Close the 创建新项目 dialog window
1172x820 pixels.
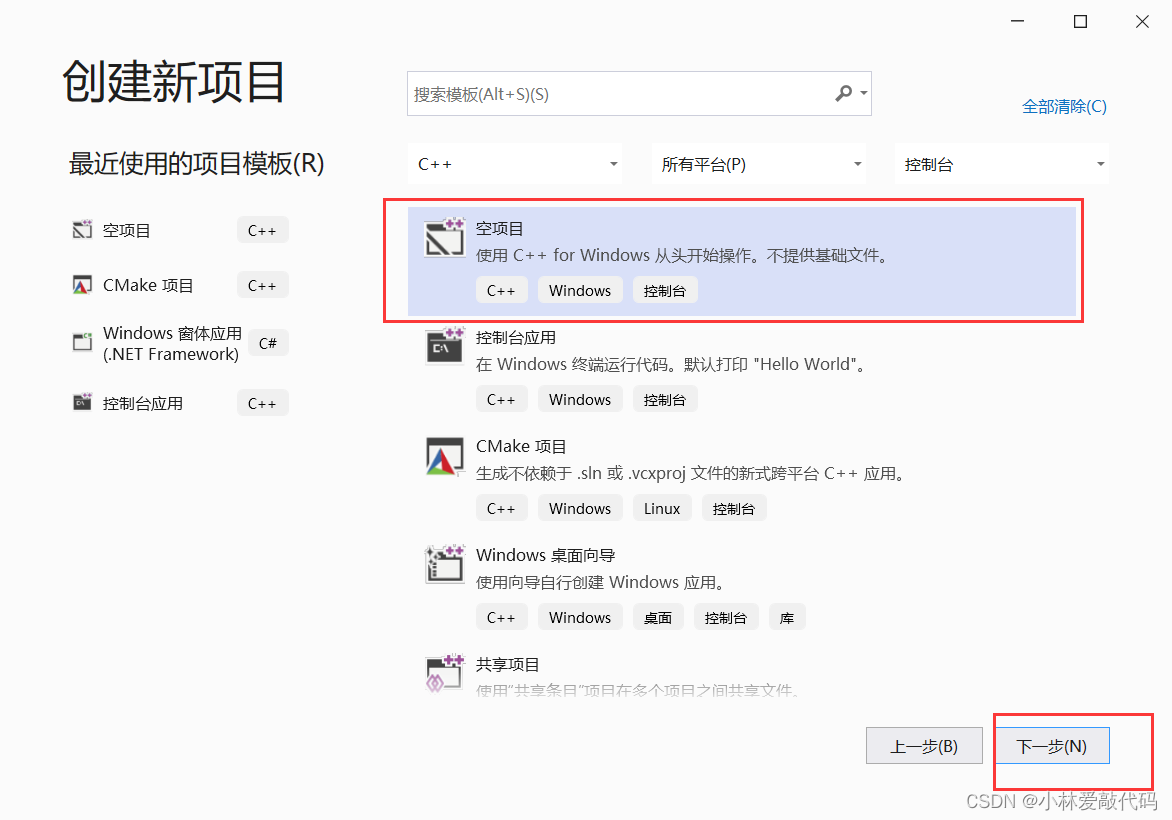pyautogui.click(x=1142, y=22)
